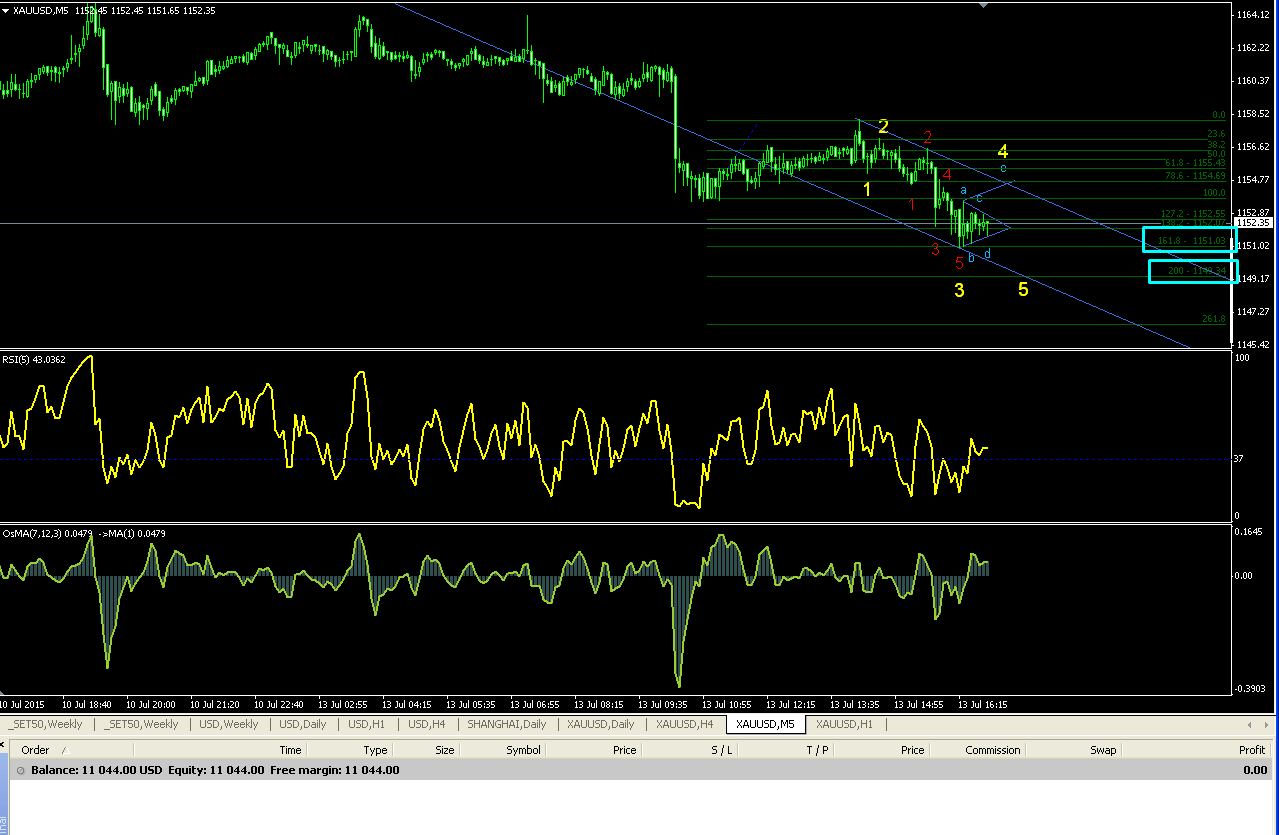
Task: Switch to the USD,H4 chart tab
Action: pyautogui.click(x=428, y=724)
